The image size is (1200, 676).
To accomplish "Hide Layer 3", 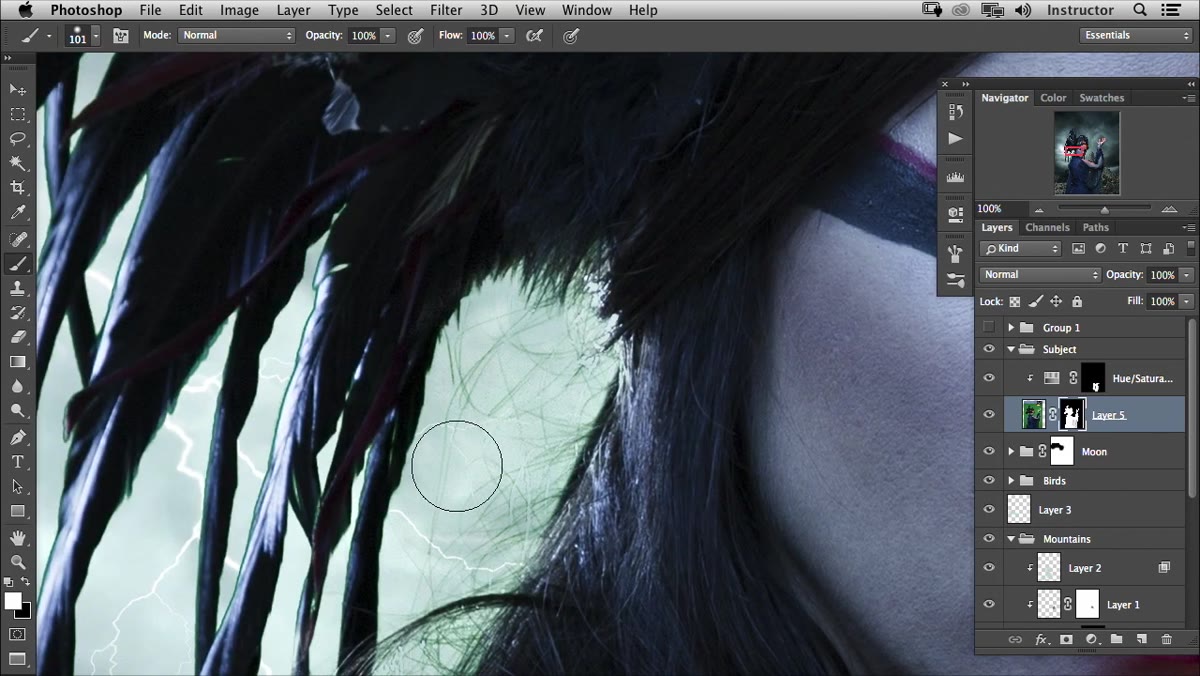I will (989, 510).
